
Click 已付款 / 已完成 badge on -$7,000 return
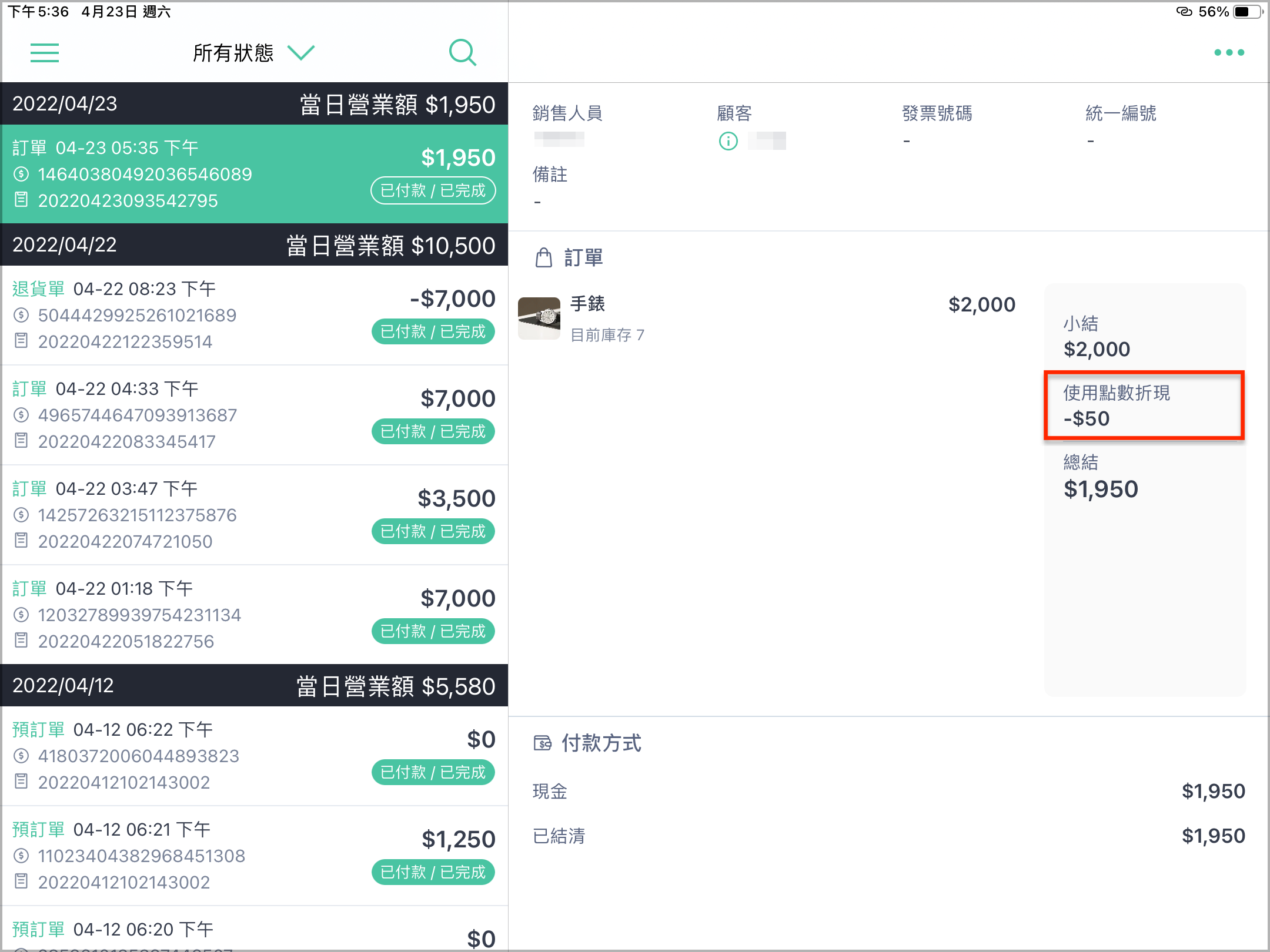click(433, 331)
